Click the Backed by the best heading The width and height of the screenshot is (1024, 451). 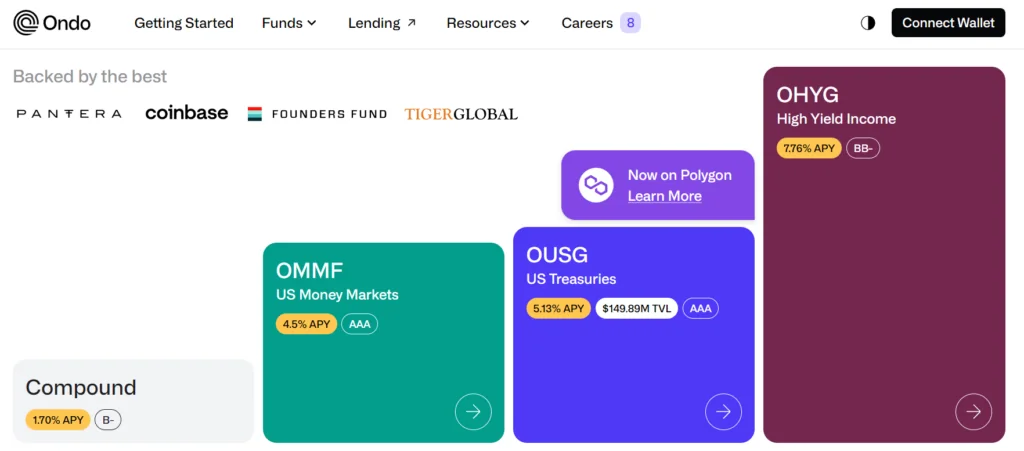(x=90, y=76)
